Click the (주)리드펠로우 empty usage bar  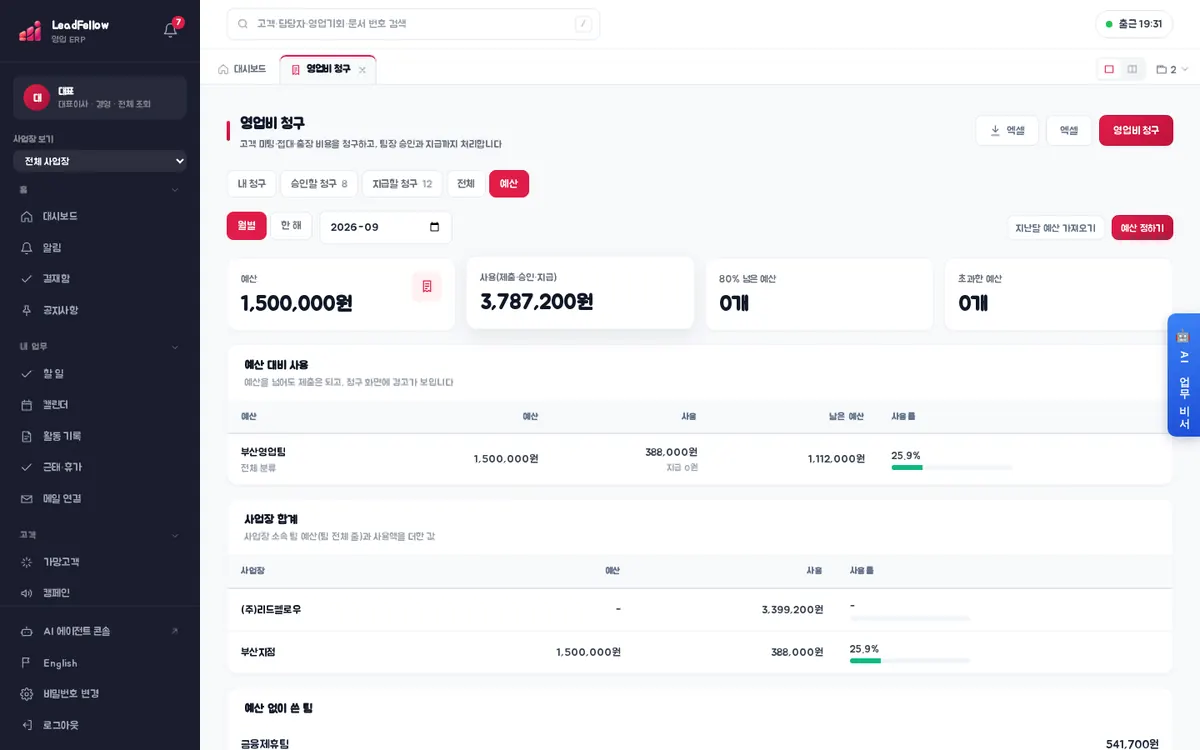[910, 618]
